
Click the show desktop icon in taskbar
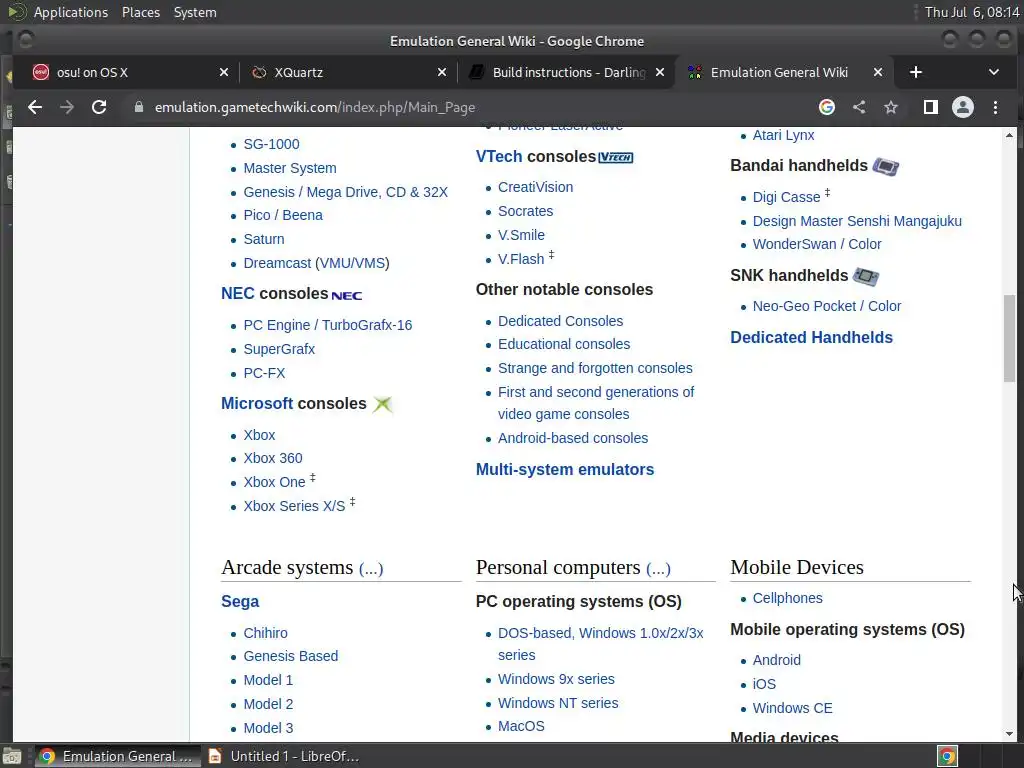pos(12,756)
